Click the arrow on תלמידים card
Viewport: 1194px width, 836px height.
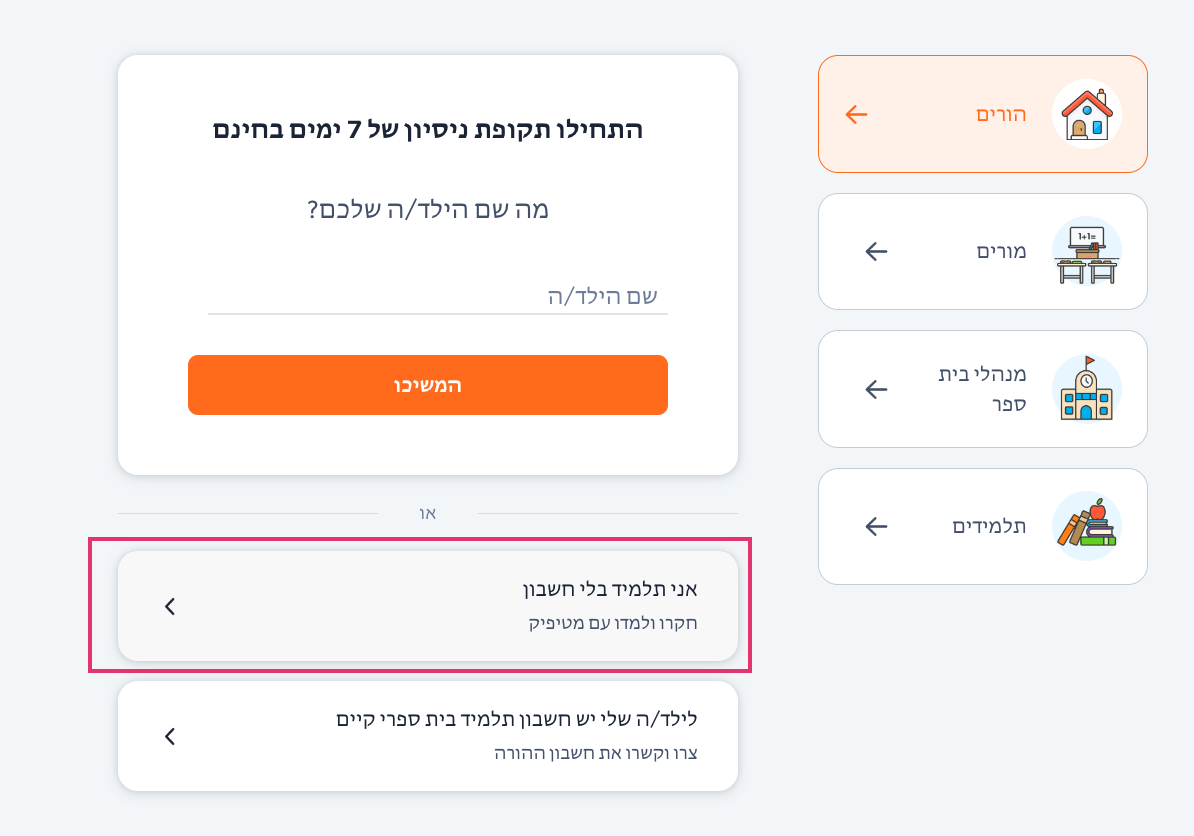[876, 526]
